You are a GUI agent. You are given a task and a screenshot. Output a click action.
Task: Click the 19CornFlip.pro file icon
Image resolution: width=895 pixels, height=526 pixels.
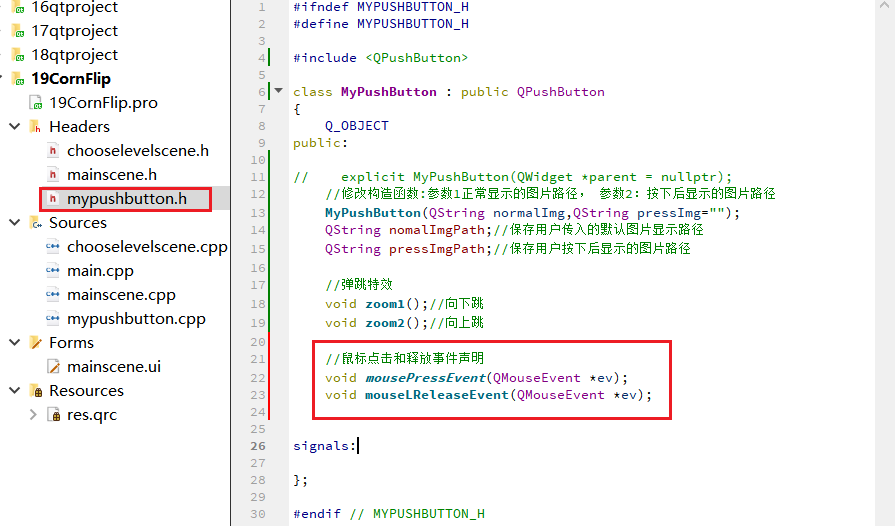[x=36, y=103]
